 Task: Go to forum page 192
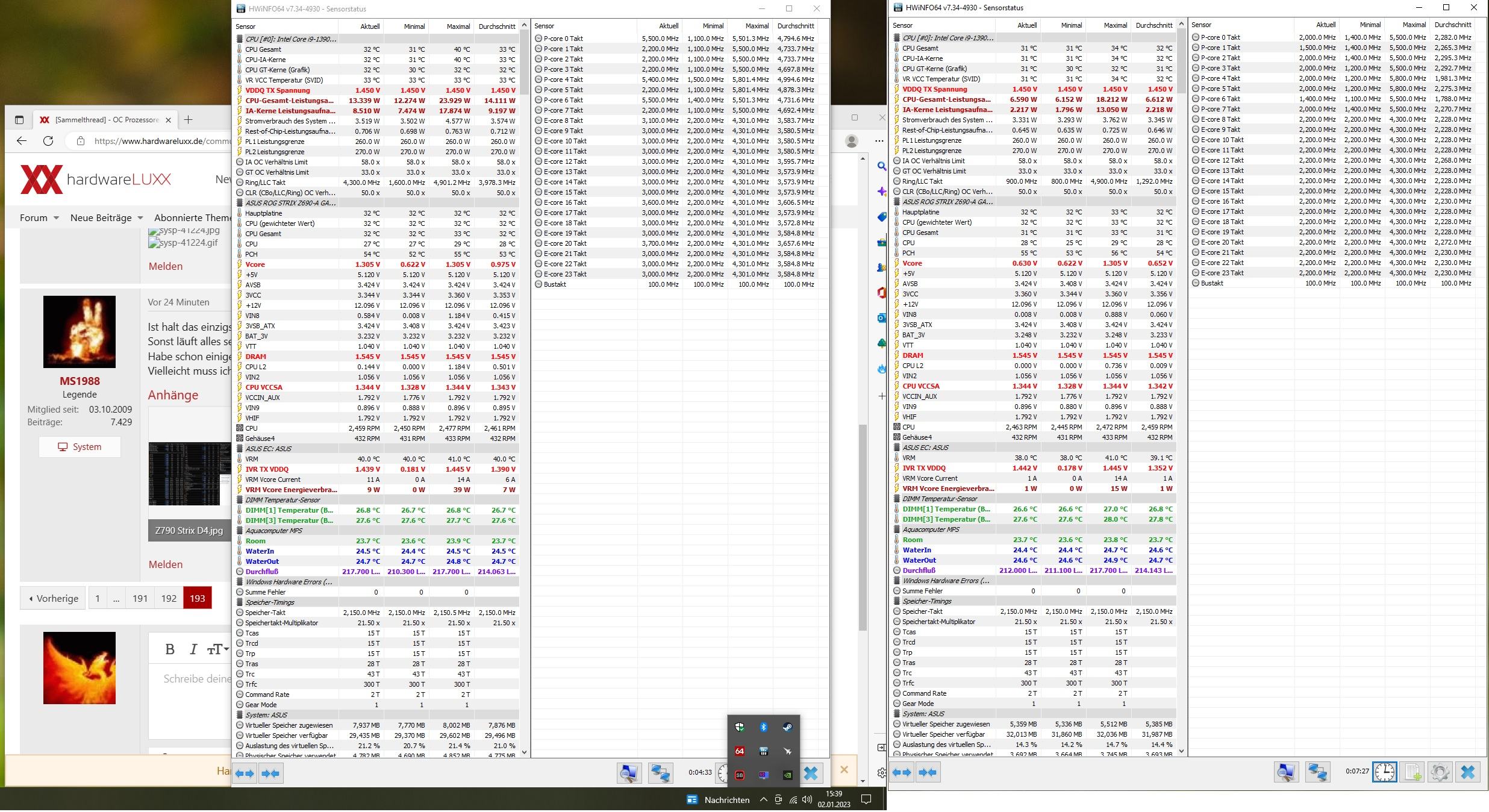[169, 598]
